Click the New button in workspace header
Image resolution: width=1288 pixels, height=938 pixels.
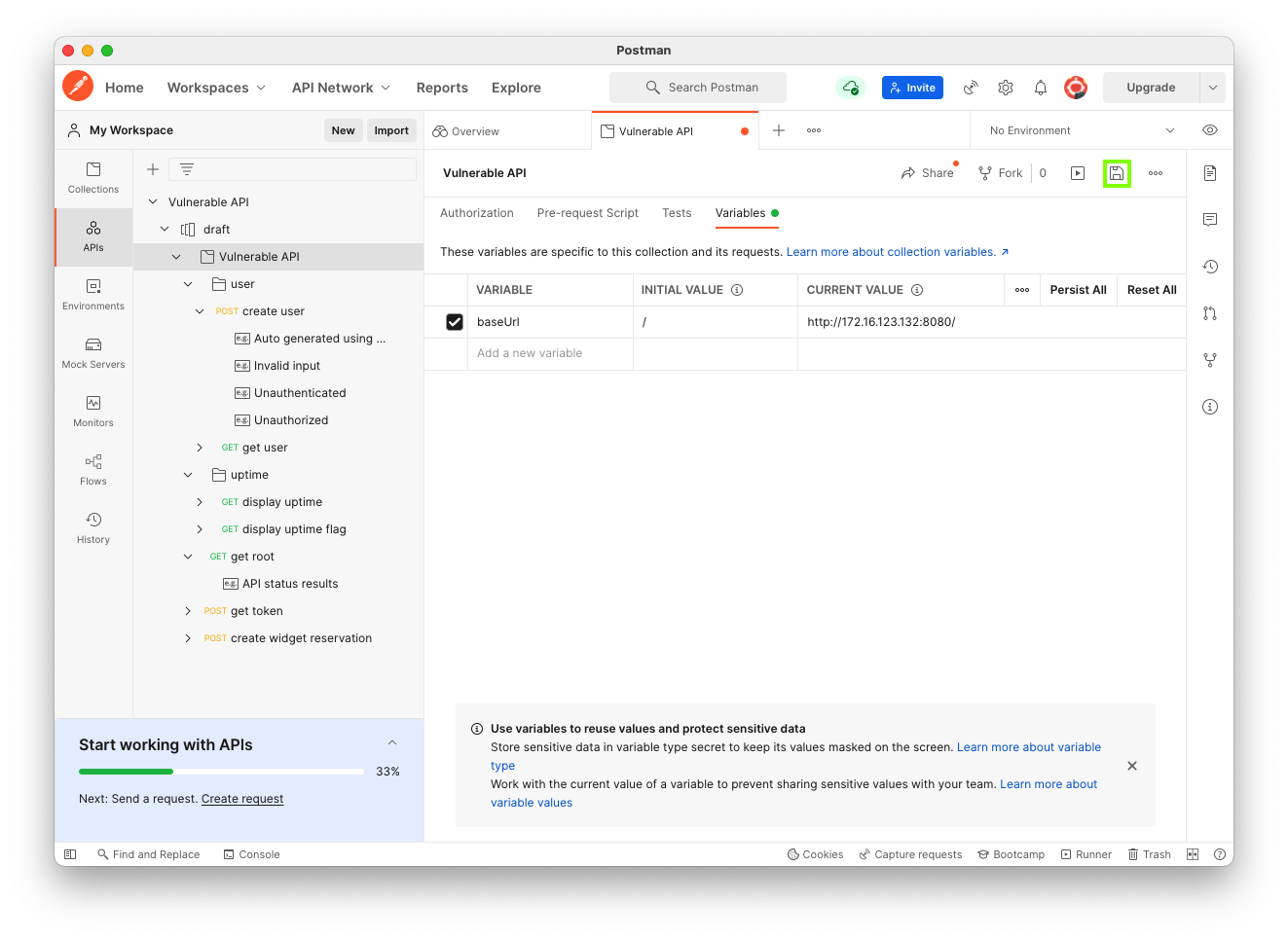(x=343, y=130)
